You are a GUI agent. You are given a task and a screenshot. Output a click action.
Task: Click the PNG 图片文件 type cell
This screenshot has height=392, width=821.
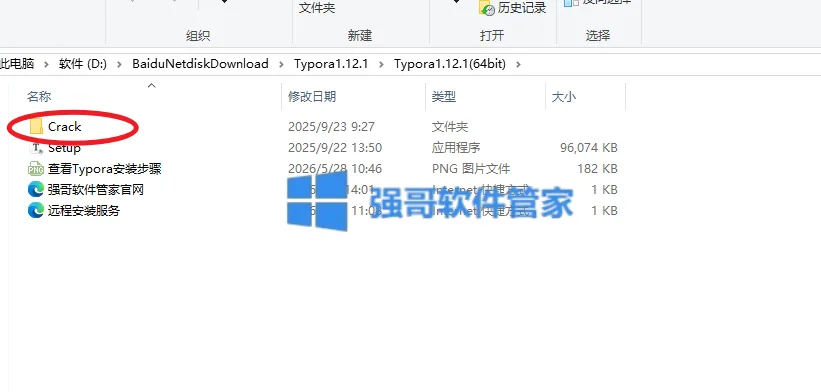471,169
